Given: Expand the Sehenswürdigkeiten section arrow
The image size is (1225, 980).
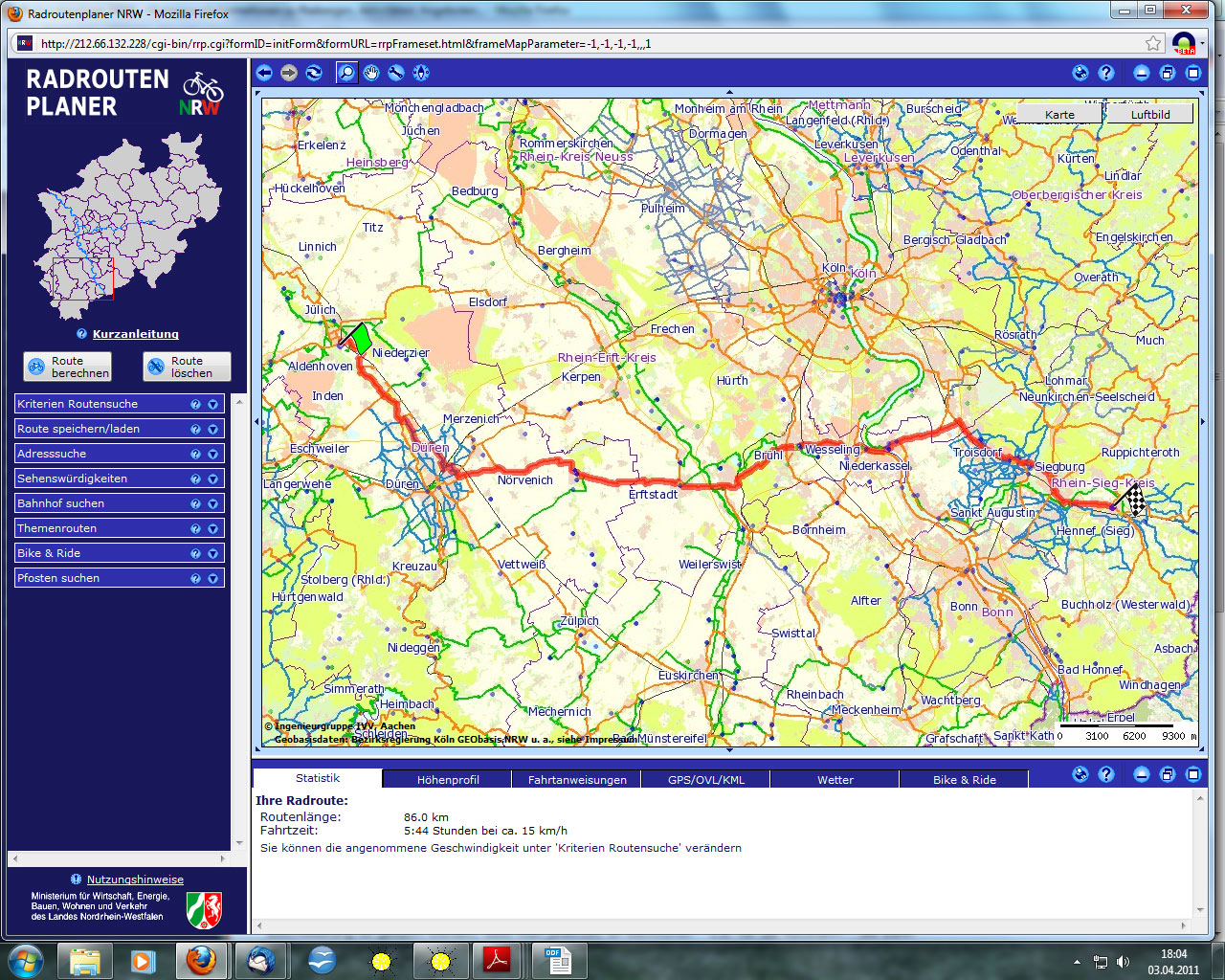Looking at the screenshot, I should click(212, 479).
